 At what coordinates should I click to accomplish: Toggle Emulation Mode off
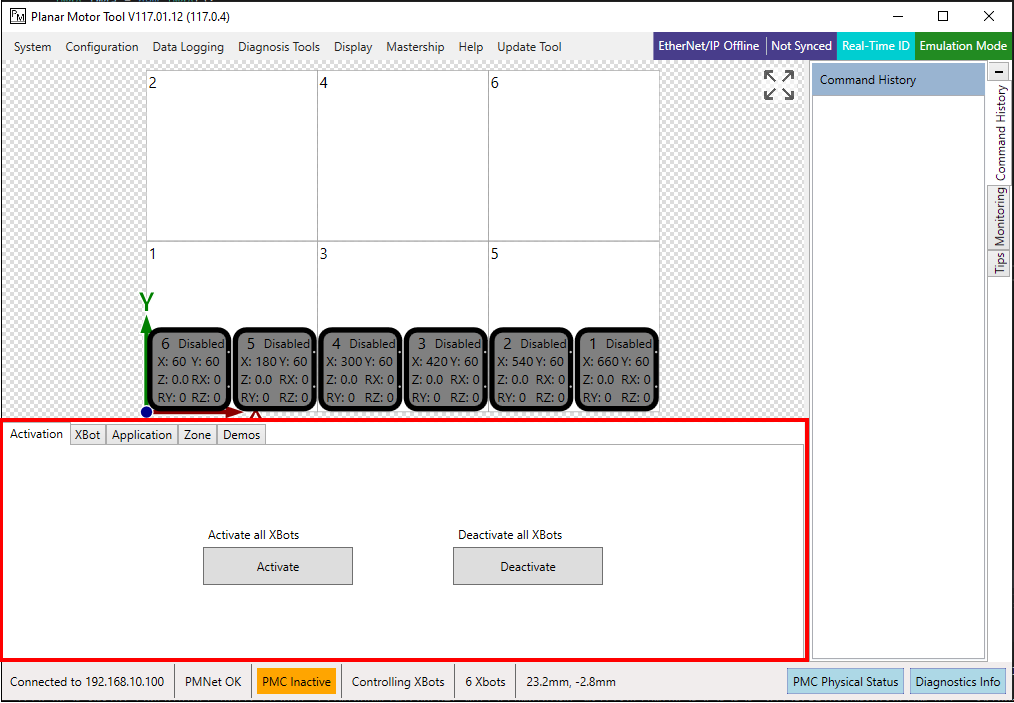click(x=963, y=46)
